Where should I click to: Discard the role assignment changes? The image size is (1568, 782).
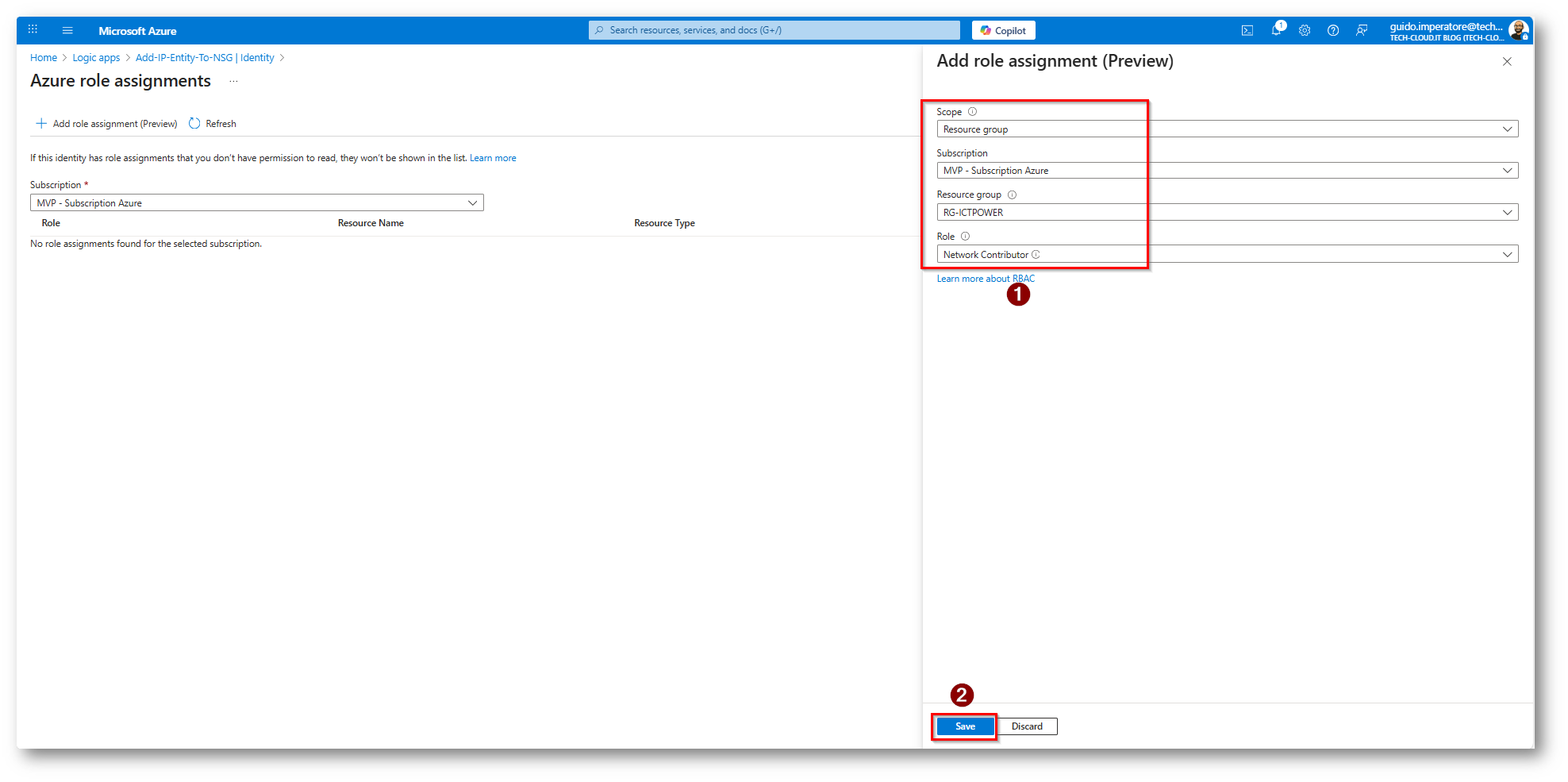(x=1027, y=726)
